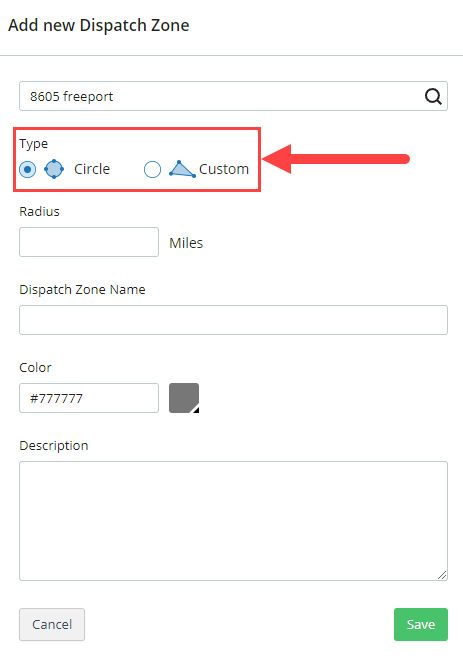Viewport: 463px width, 658px height.
Task: Click the custom polygon shape icon
Action: click(182, 169)
